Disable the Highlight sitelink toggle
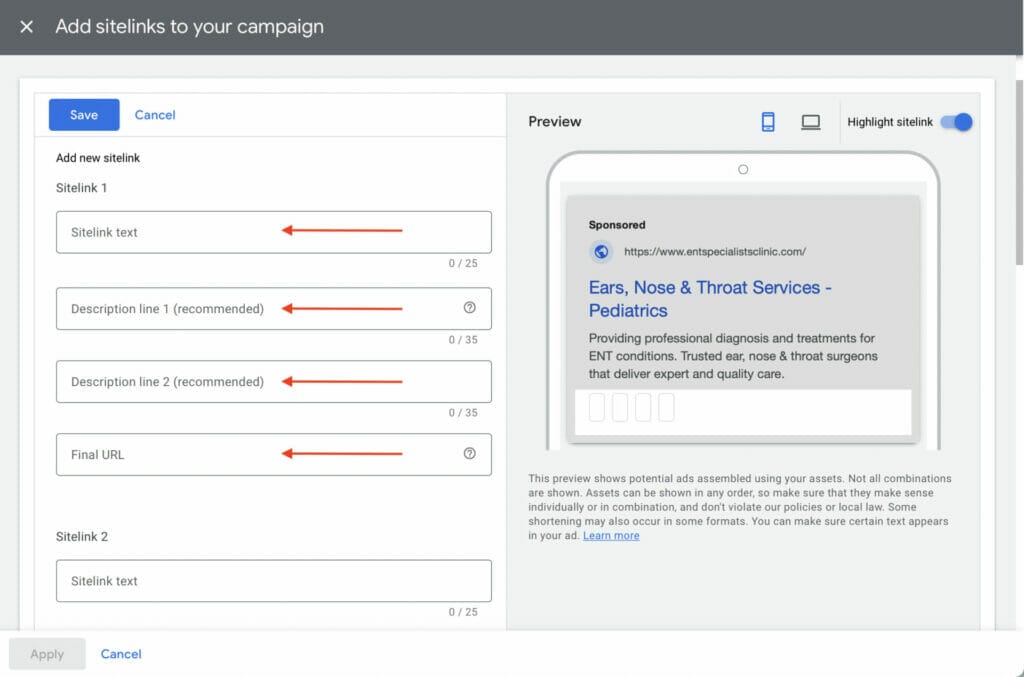This screenshot has height=677, width=1024. click(956, 121)
